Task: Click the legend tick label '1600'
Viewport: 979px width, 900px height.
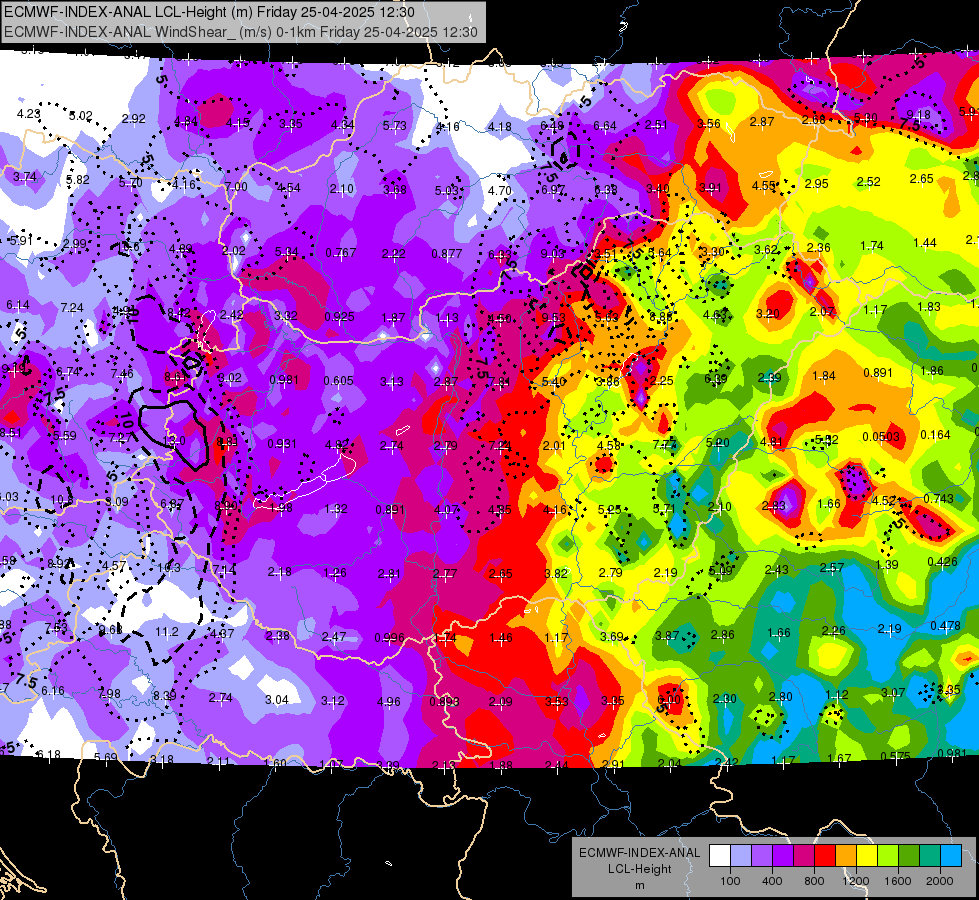Action: pos(898,881)
